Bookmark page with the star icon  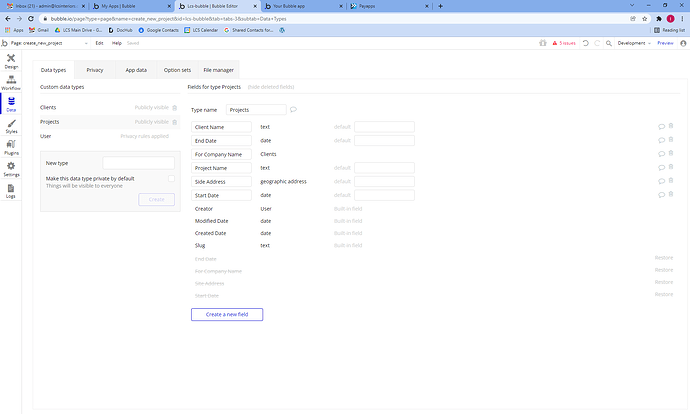(645, 19)
